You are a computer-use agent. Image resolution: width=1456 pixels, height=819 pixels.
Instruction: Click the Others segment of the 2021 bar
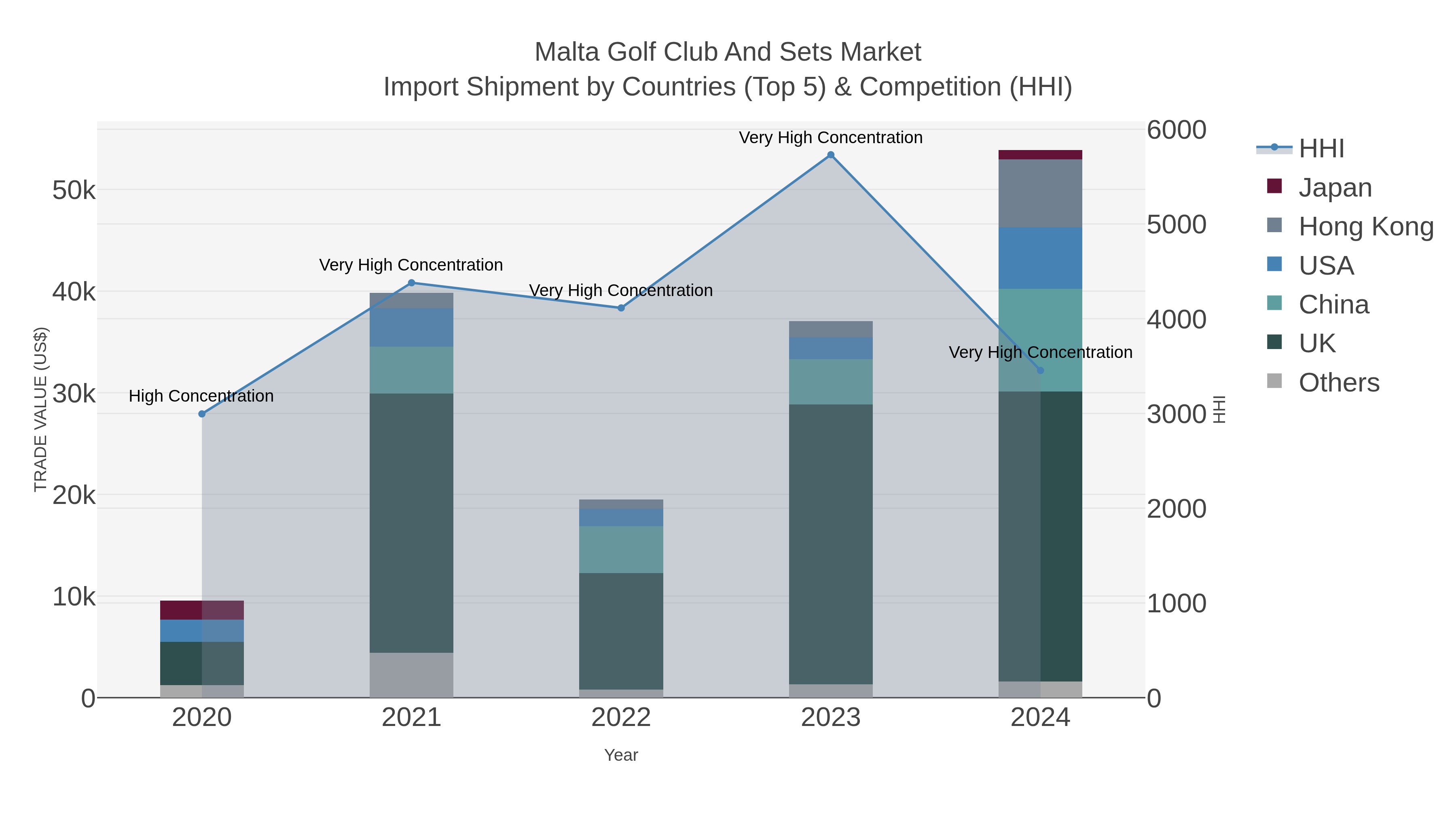pyautogui.click(x=411, y=675)
